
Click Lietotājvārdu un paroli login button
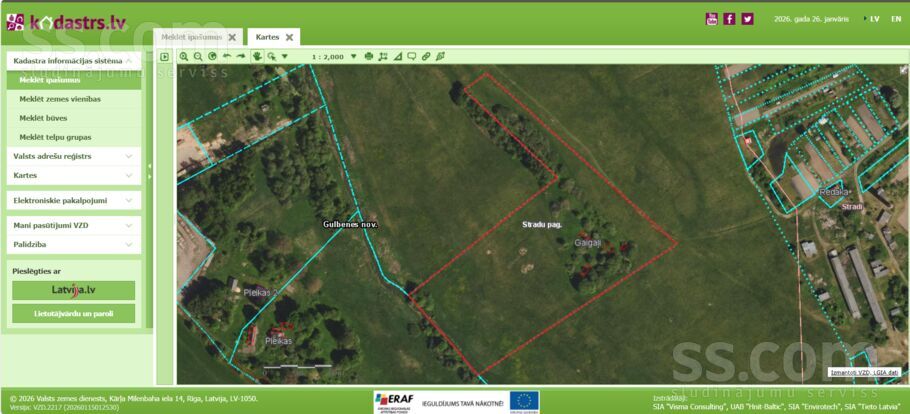(x=74, y=314)
